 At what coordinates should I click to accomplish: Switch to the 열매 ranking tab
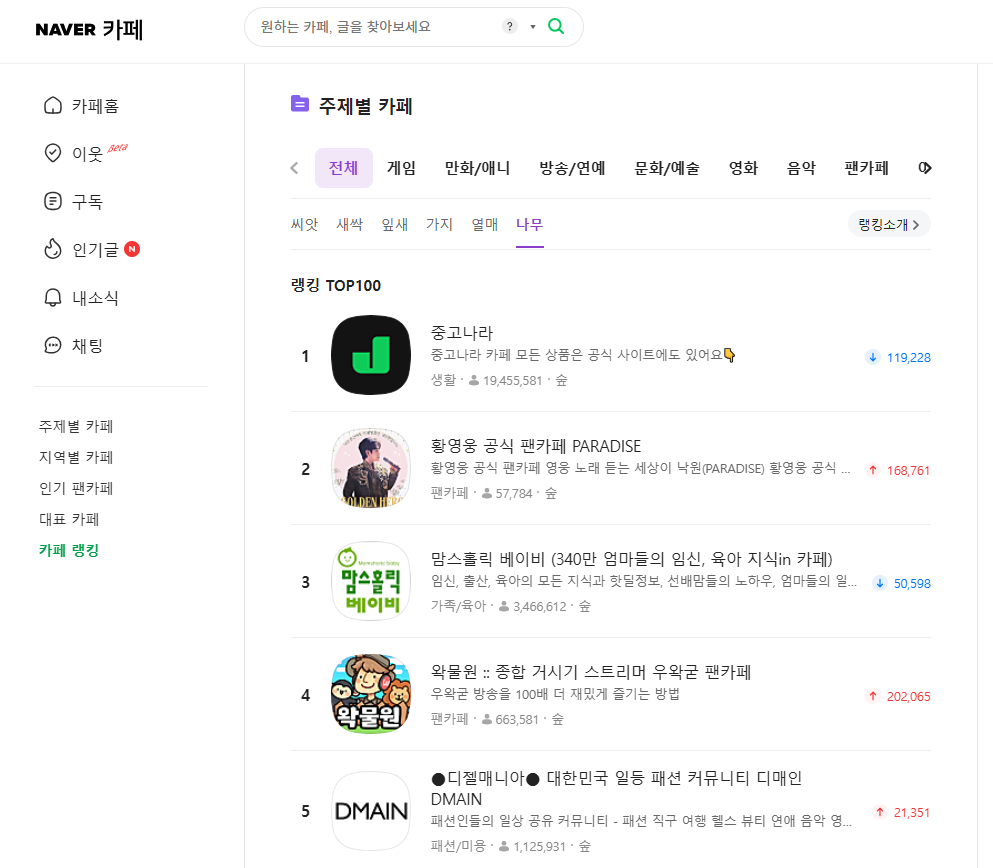click(484, 224)
